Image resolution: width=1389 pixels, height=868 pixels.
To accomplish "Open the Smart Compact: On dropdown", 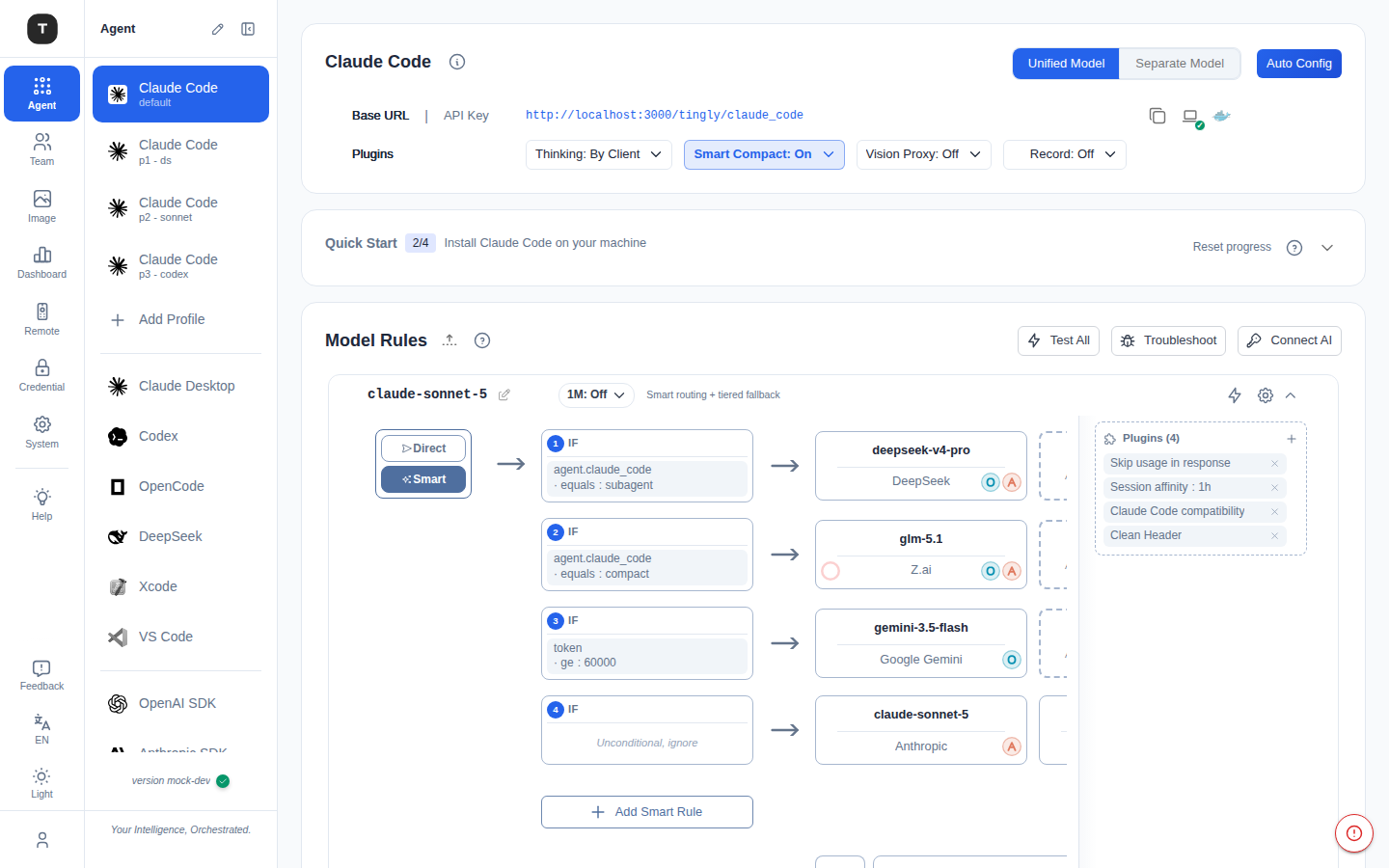I will point(764,154).
